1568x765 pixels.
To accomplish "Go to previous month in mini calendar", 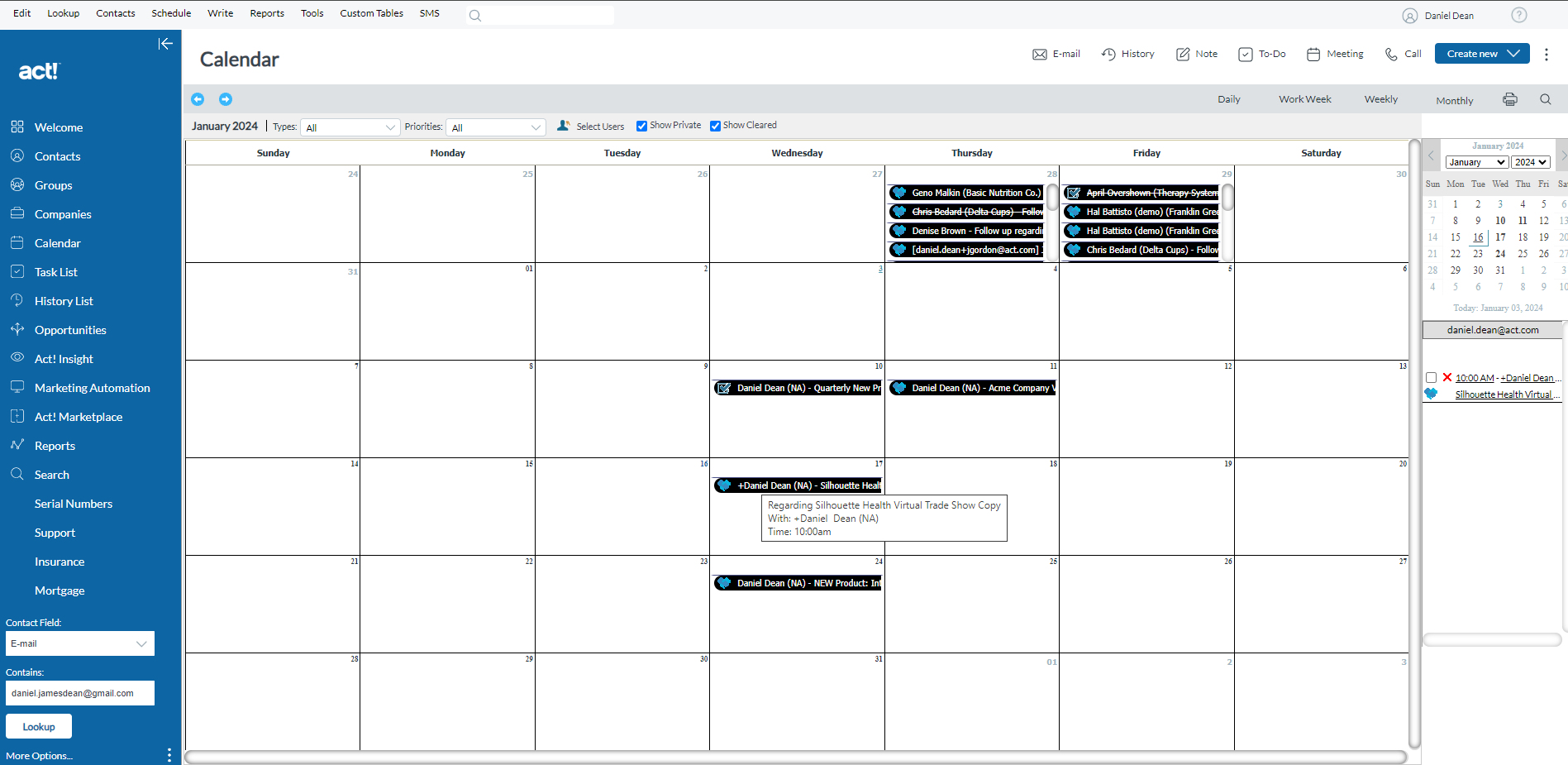I will click(1431, 155).
